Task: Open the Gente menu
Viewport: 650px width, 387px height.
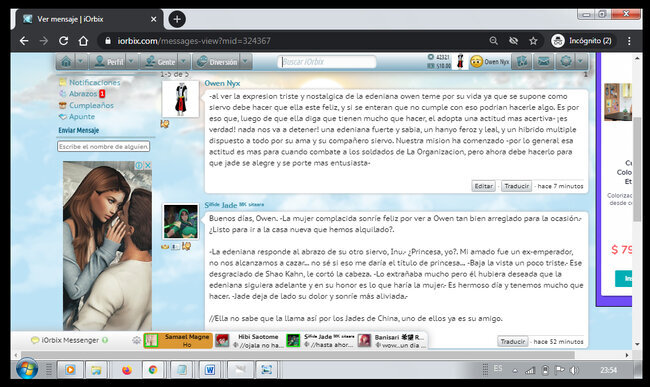Action: (160, 62)
